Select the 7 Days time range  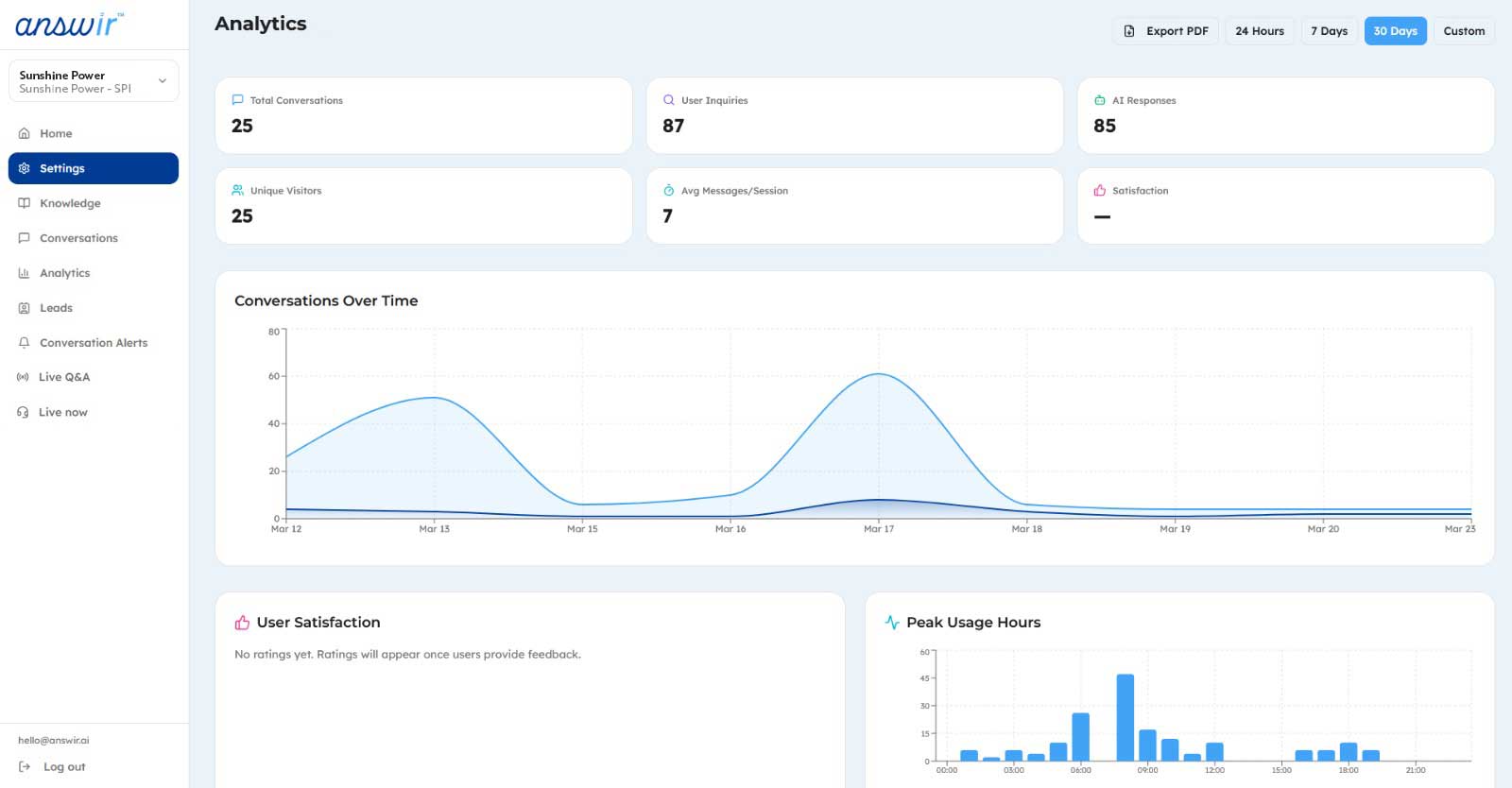pyautogui.click(x=1329, y=31)
